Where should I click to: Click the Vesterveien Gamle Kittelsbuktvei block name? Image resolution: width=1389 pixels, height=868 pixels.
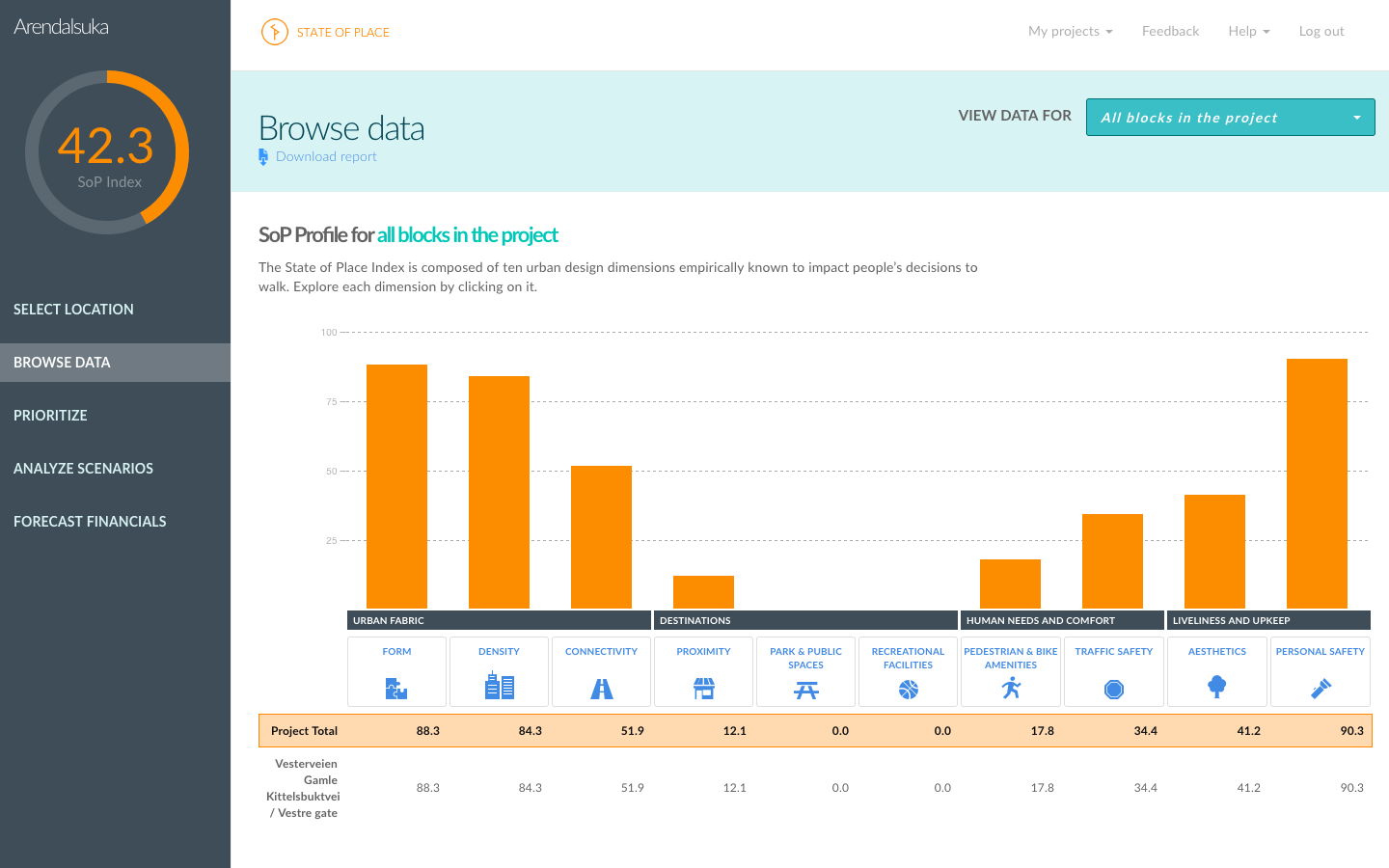(304, 788)
